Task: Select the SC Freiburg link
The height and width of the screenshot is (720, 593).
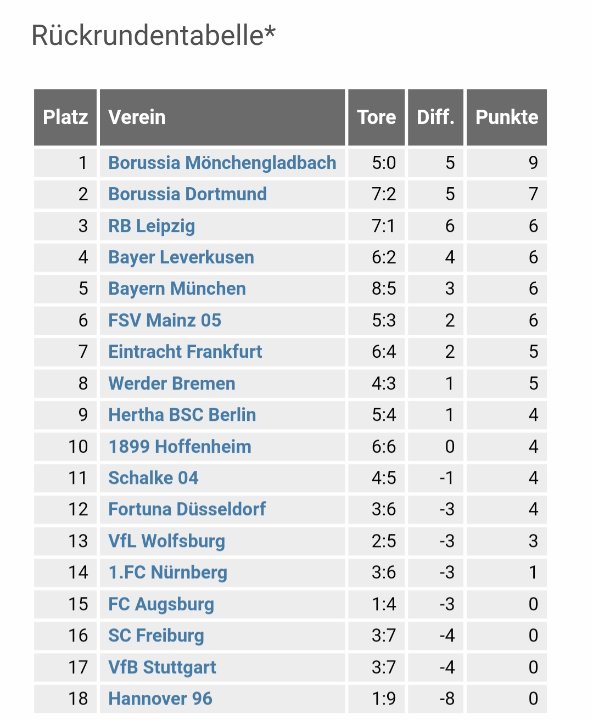Action: 156,636
